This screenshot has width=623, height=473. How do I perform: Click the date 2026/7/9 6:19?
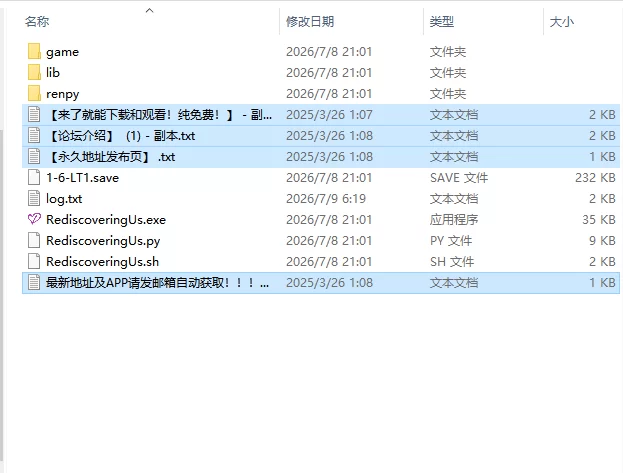pos(326,199)
